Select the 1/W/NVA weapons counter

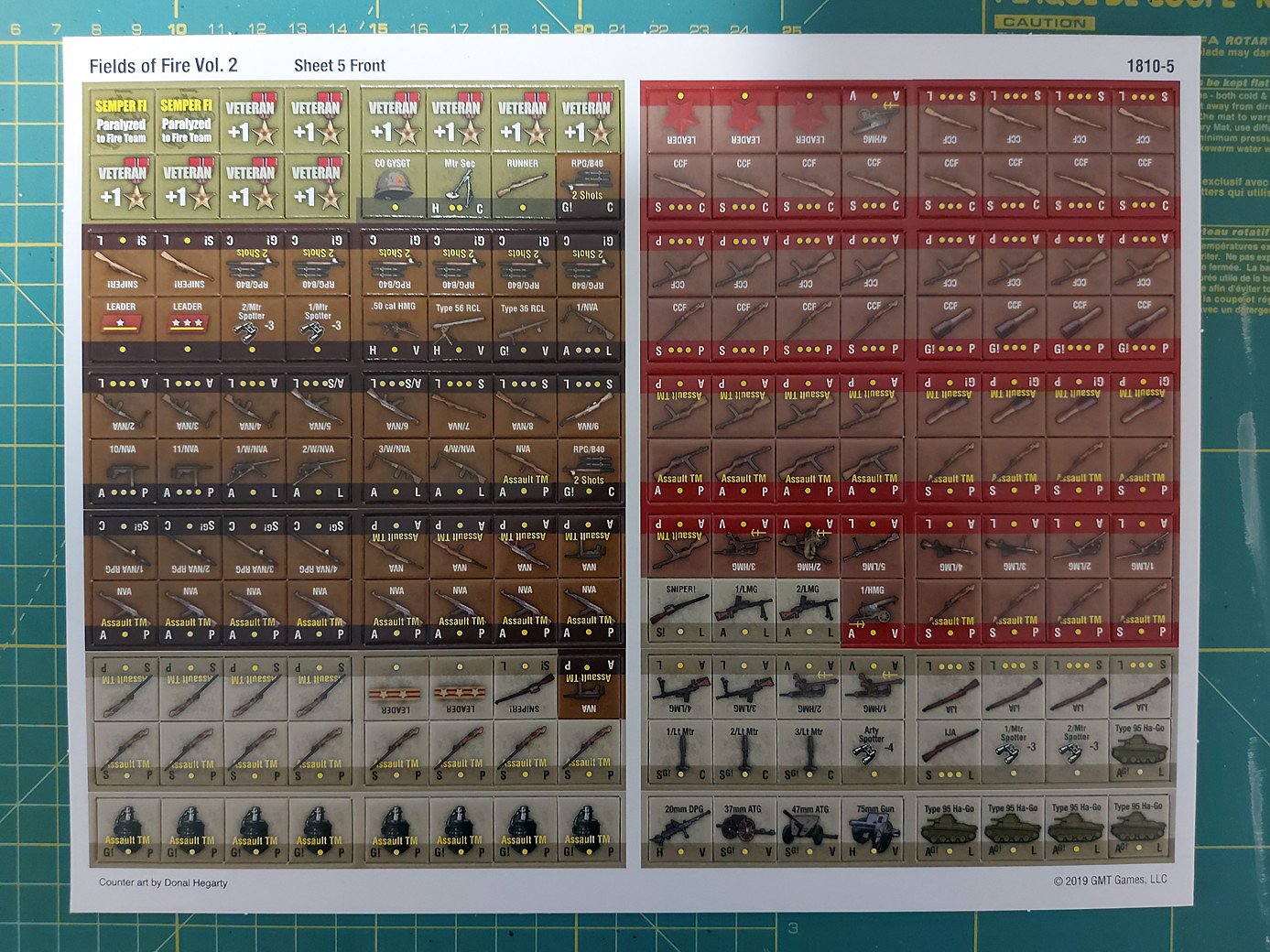tap(253, 471)
